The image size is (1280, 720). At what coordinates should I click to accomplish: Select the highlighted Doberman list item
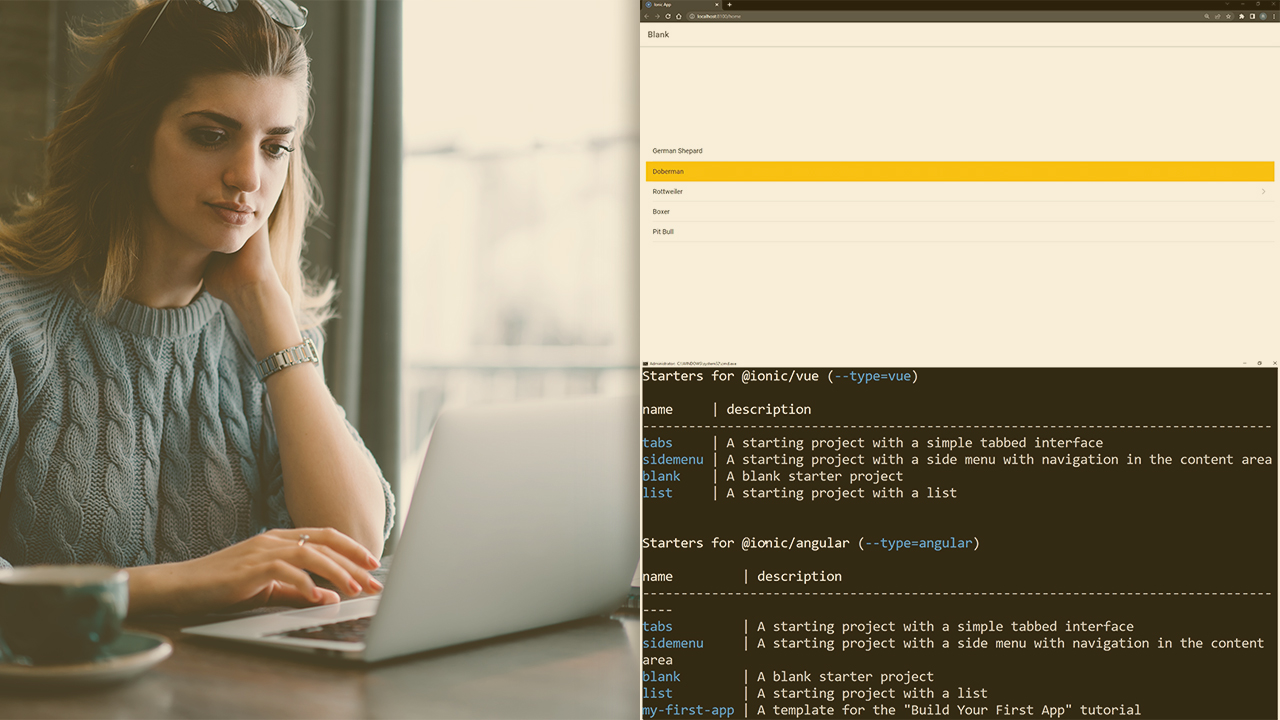tap(959, 171)
